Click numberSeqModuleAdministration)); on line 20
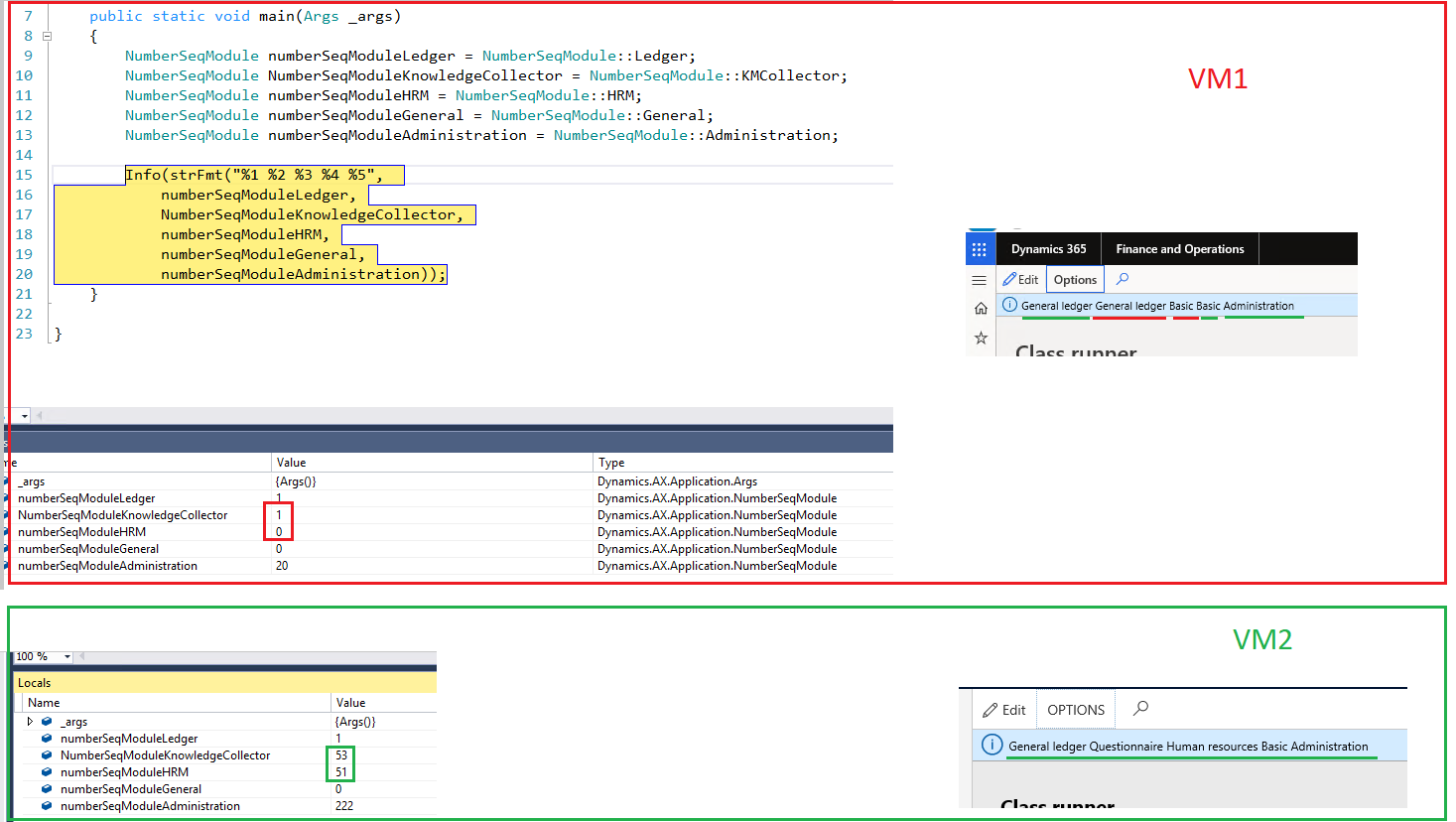Image resolution: width=1456 pixels, height=822 pixels. (304, 274)
